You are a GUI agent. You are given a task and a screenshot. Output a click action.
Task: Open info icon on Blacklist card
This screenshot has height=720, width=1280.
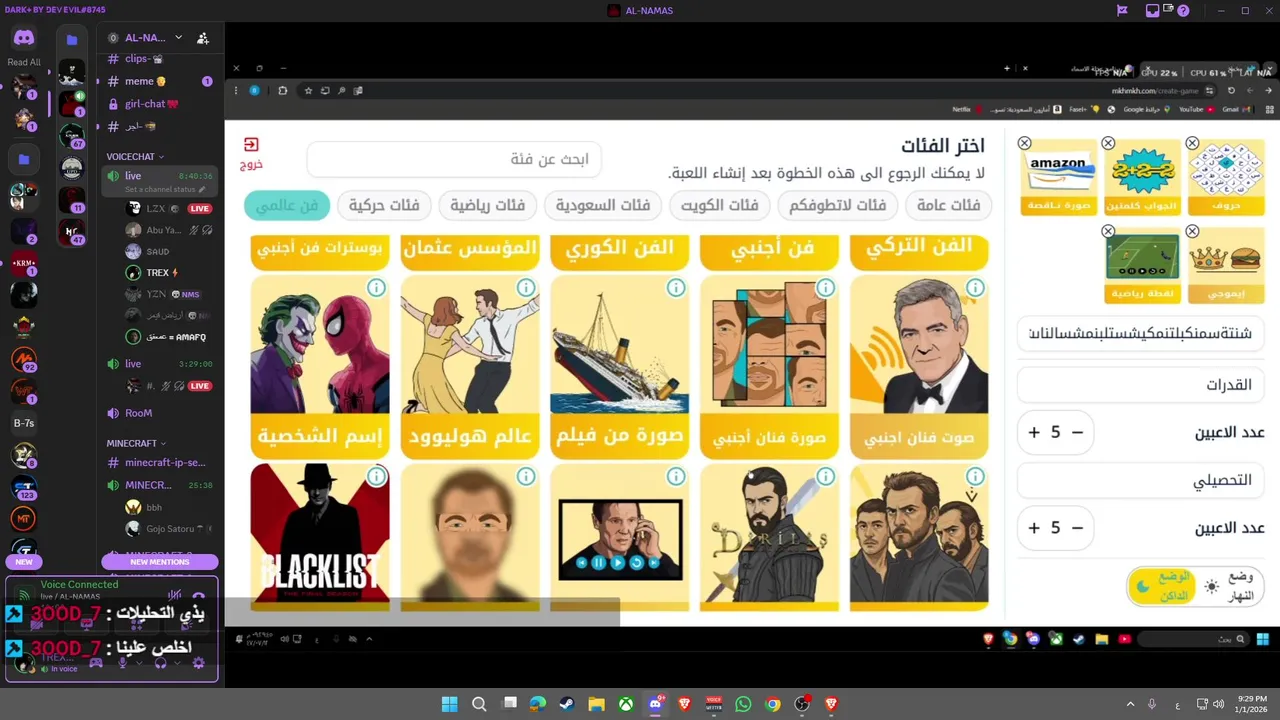[x=376, y=477]
